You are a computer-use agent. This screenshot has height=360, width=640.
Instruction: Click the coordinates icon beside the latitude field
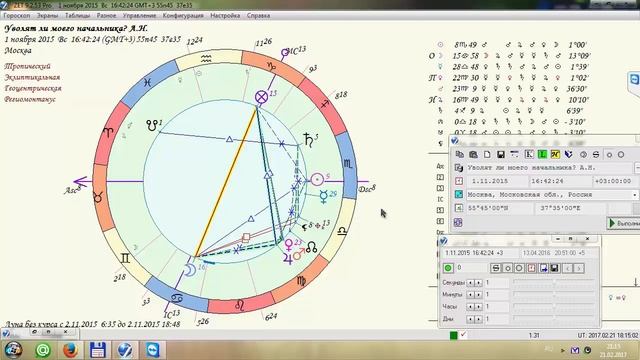pyautogui.click(x=459, y=208)
